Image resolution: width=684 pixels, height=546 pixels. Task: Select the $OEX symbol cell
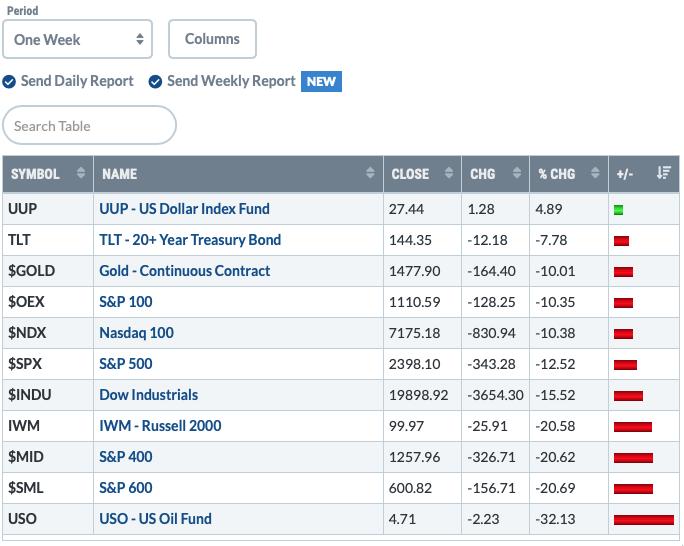point(48,302)
